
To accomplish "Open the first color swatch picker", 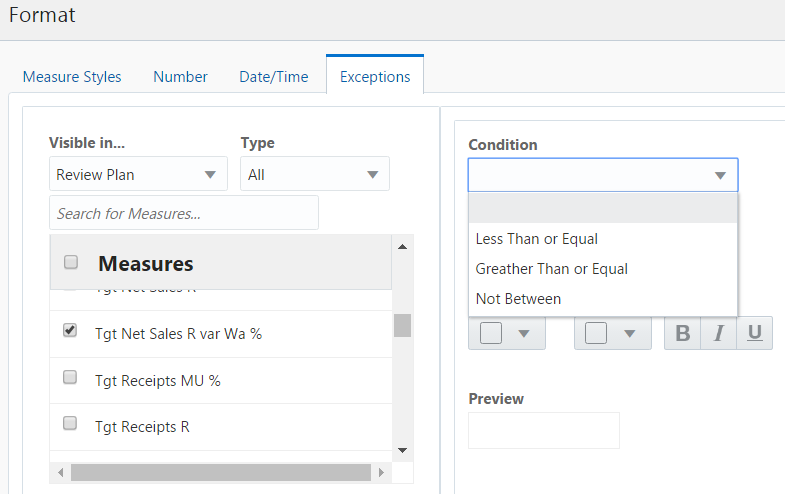I will pyautogui.click(x=506, y=333).
